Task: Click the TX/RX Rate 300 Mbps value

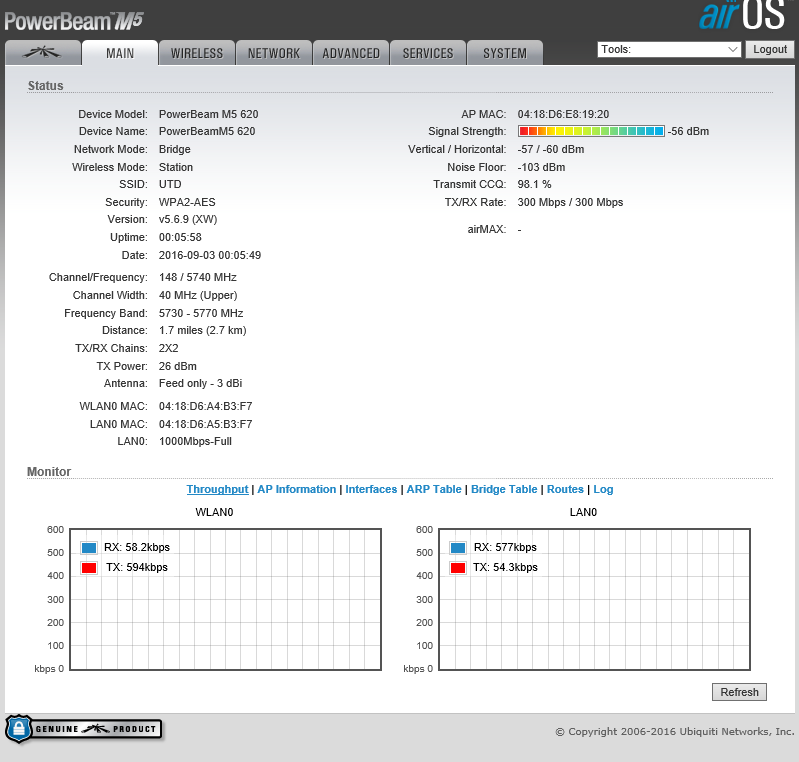Action: tap(570, 202)
